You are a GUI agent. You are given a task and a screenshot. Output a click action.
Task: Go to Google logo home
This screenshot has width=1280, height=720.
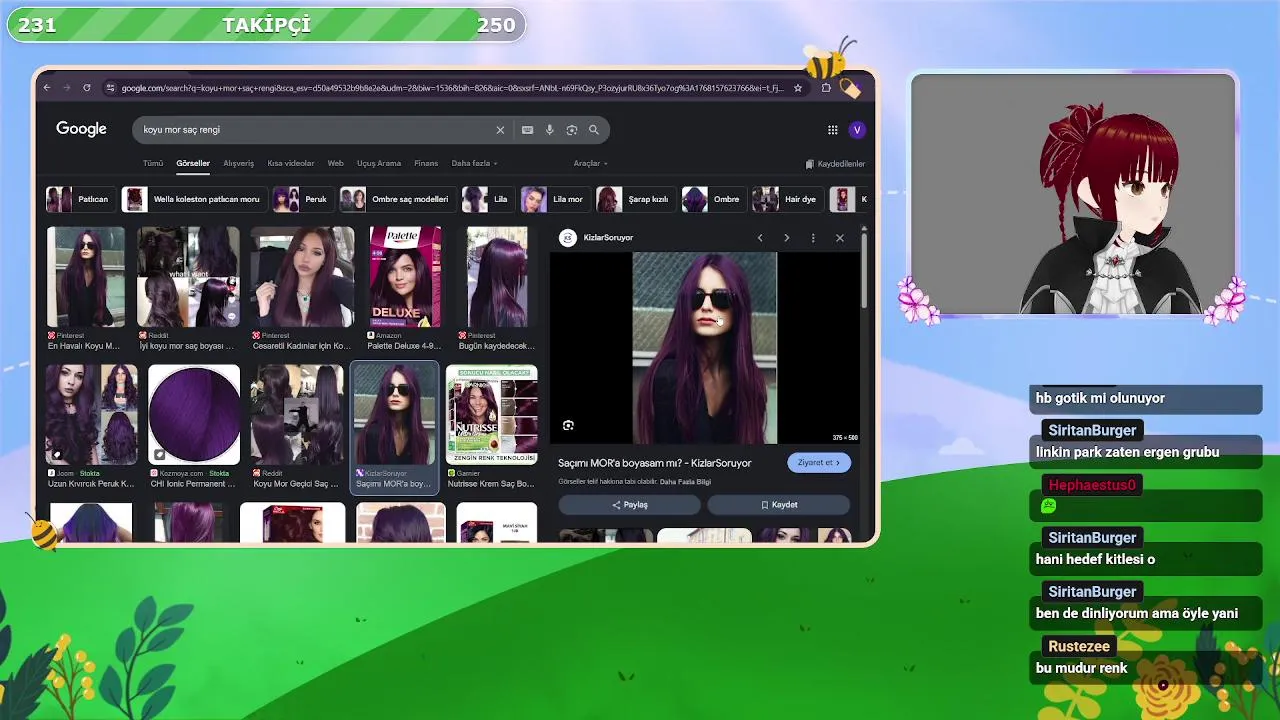[x=81, y=129]
